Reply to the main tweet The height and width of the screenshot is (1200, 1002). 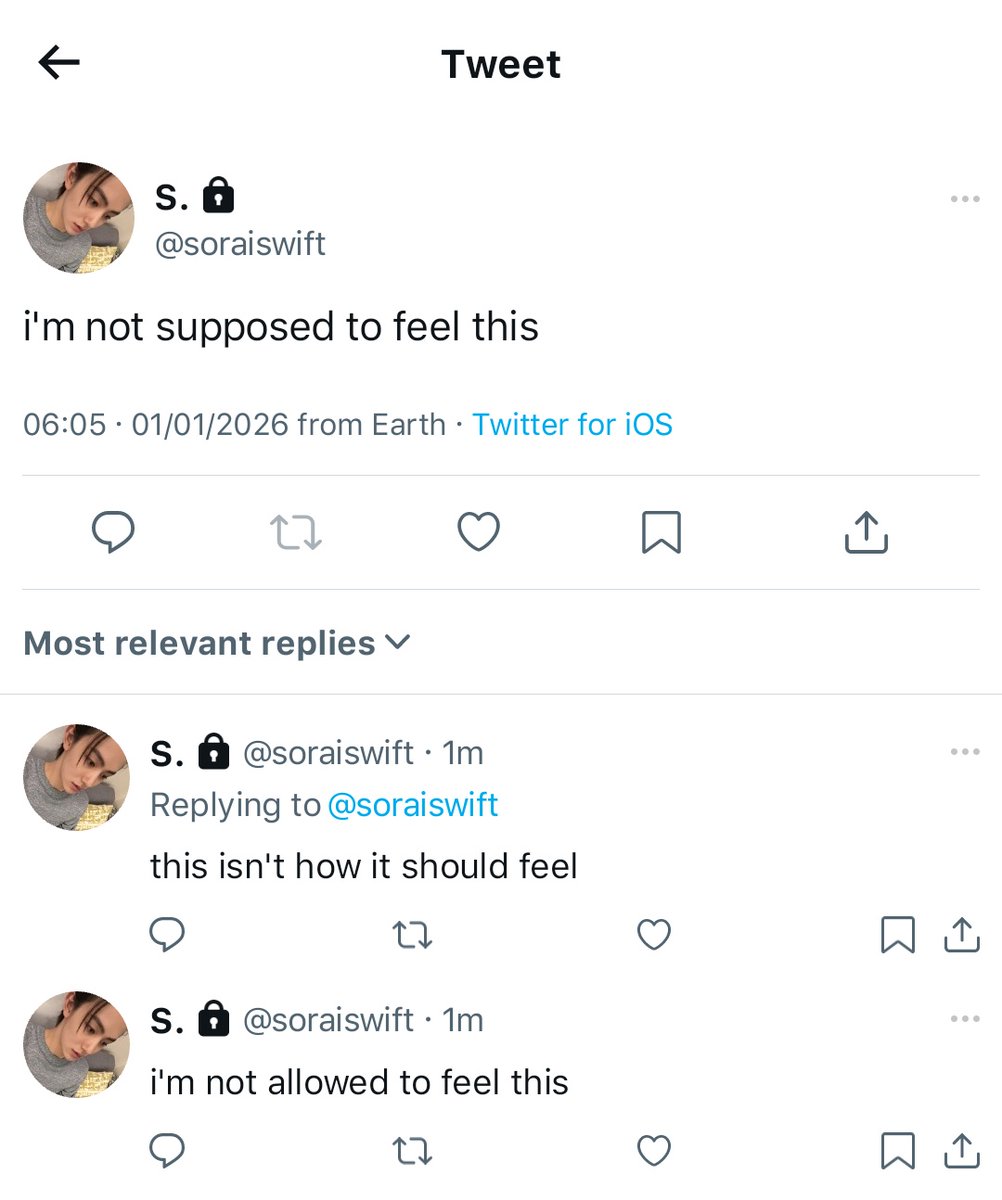coord(113,532)
